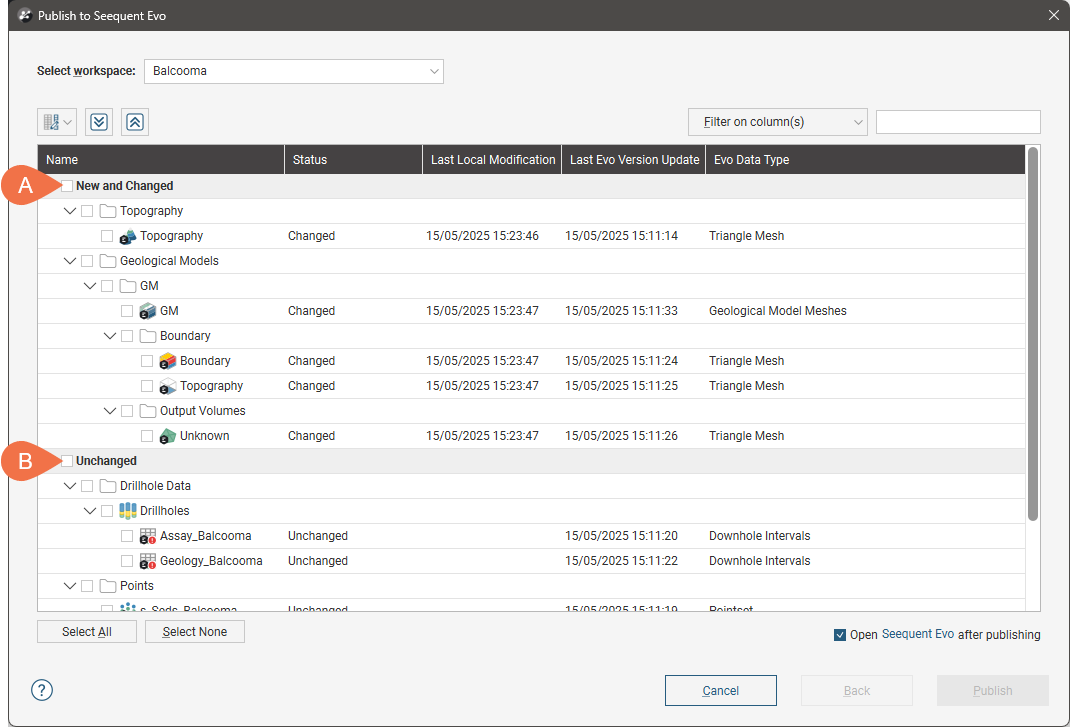Click the Assay_Balcooma table icon

point(148,536)
